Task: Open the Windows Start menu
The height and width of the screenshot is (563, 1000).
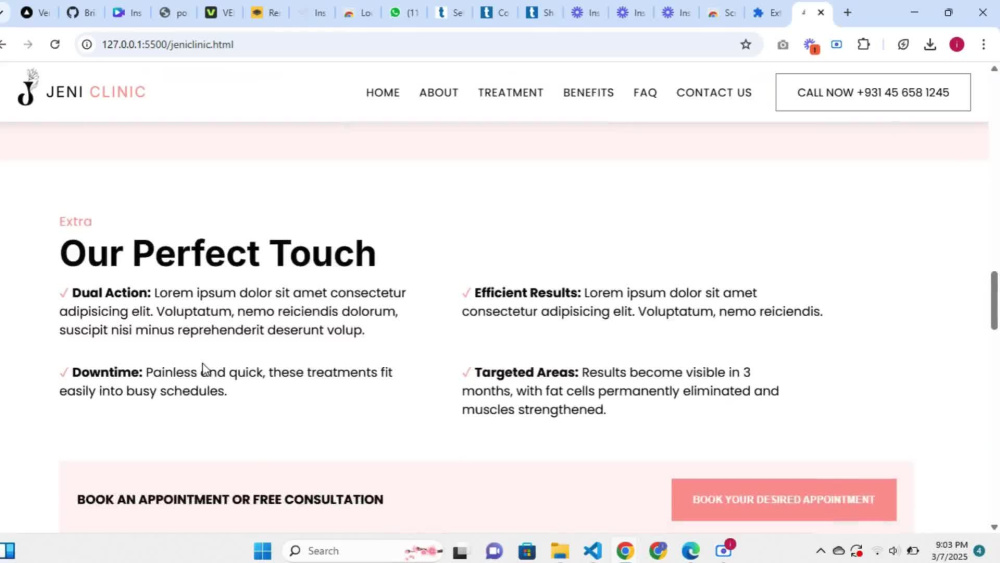Action: click(x=262, y=551)
